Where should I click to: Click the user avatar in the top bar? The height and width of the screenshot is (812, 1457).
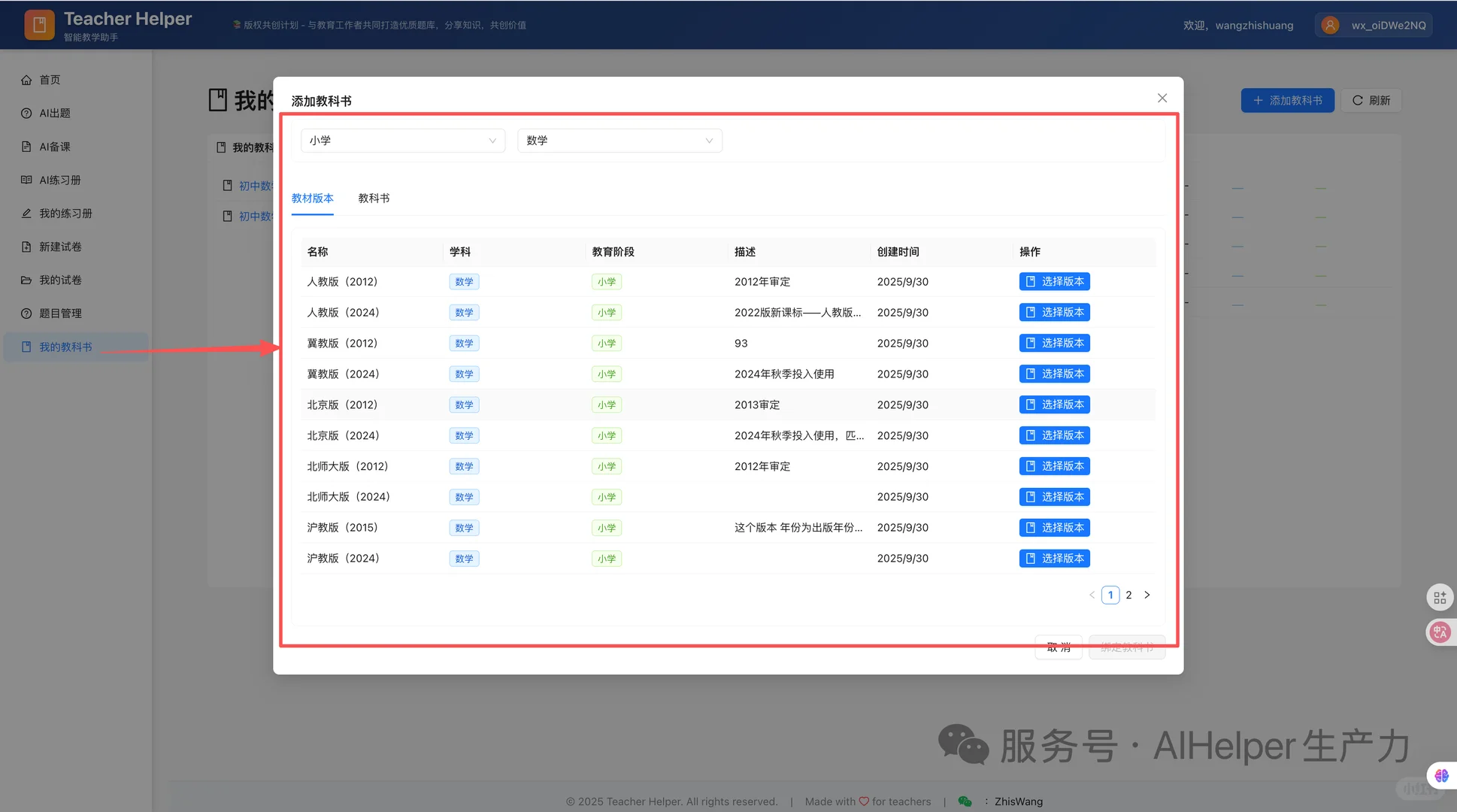click(1329, 25)
